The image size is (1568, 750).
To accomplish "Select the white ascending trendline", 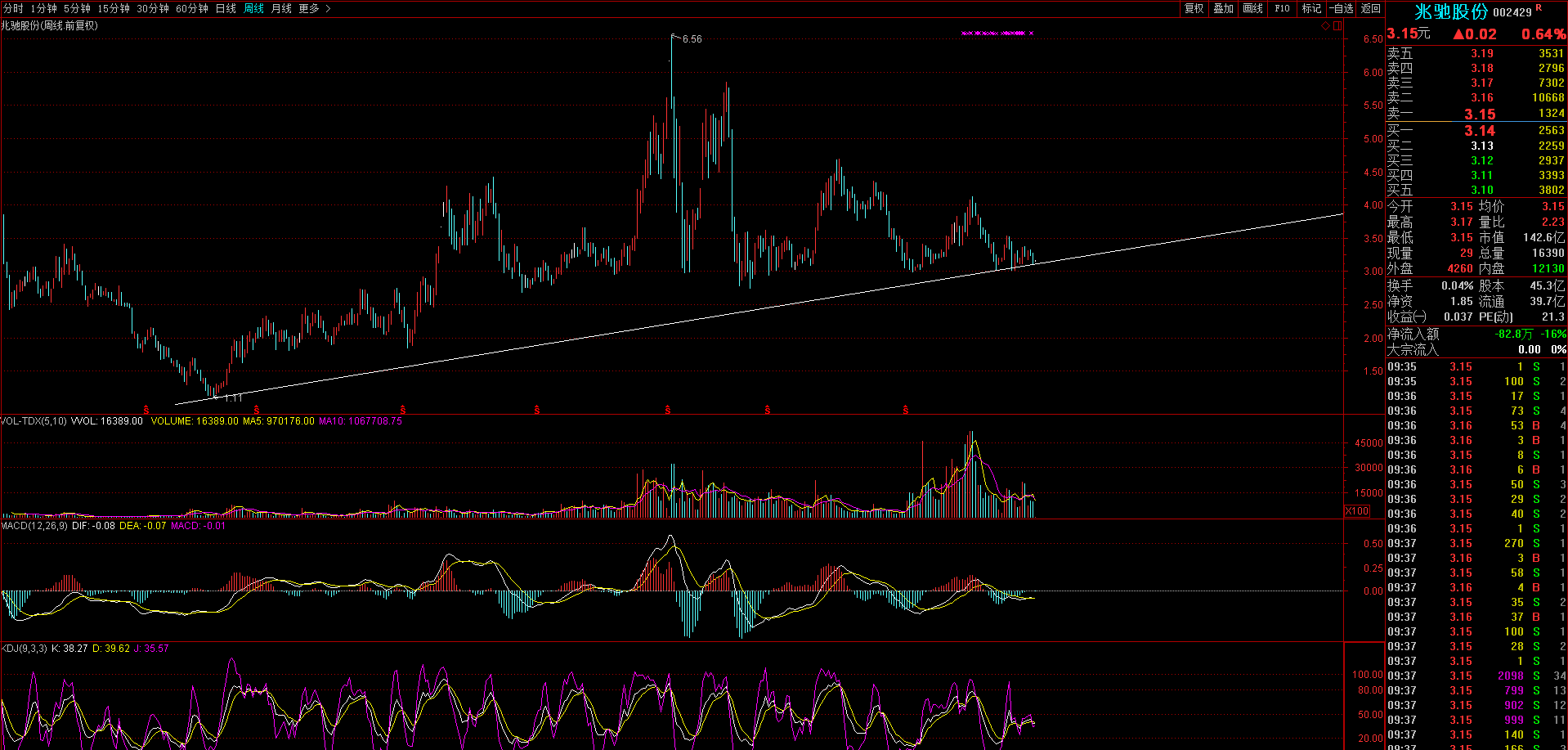I will [x=759, y=309].
